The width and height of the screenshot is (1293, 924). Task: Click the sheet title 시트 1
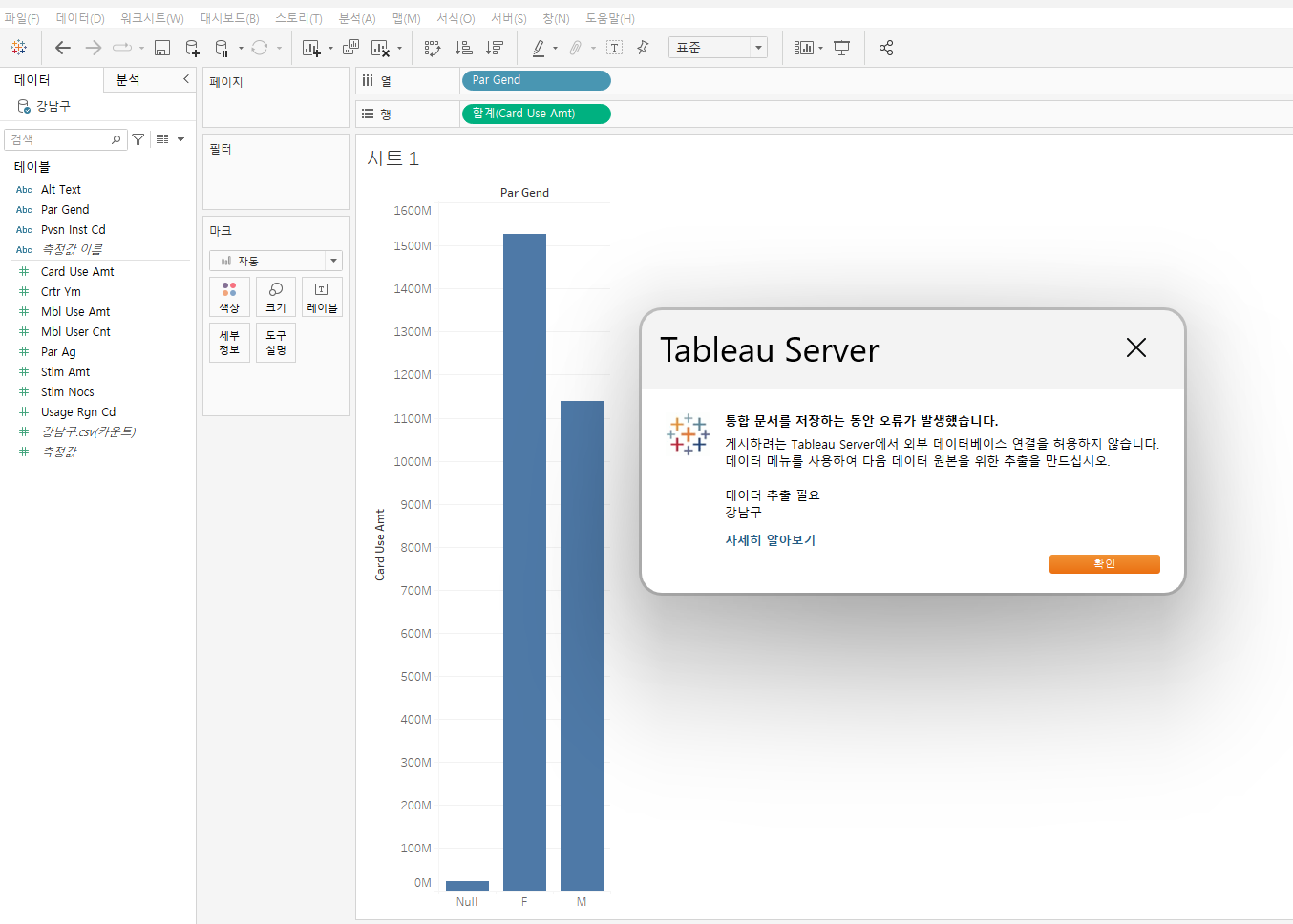pos(392,158)
